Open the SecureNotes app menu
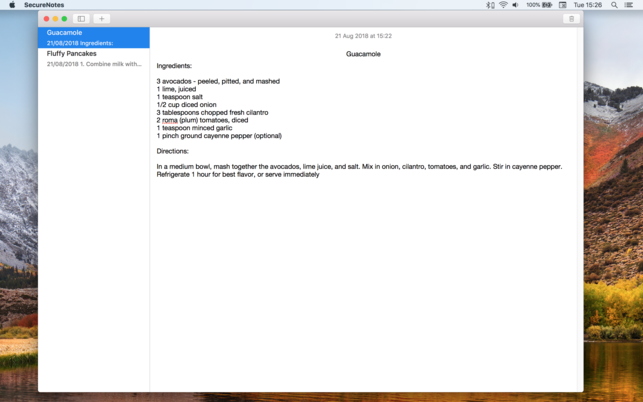The width and height of the screenshot is (643, 402). tap(44, 5)
